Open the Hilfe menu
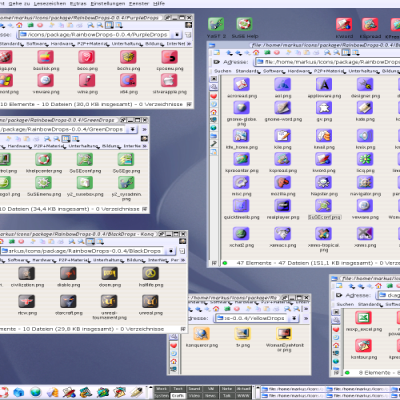 tap(159, 3)
